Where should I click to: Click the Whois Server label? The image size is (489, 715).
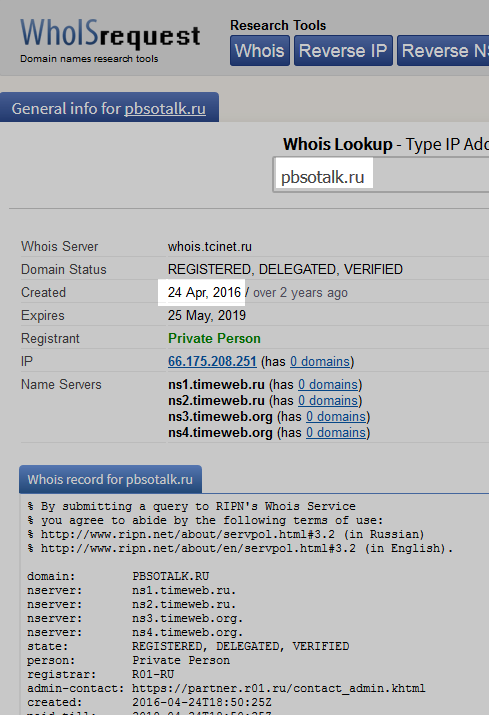[59, 246]
